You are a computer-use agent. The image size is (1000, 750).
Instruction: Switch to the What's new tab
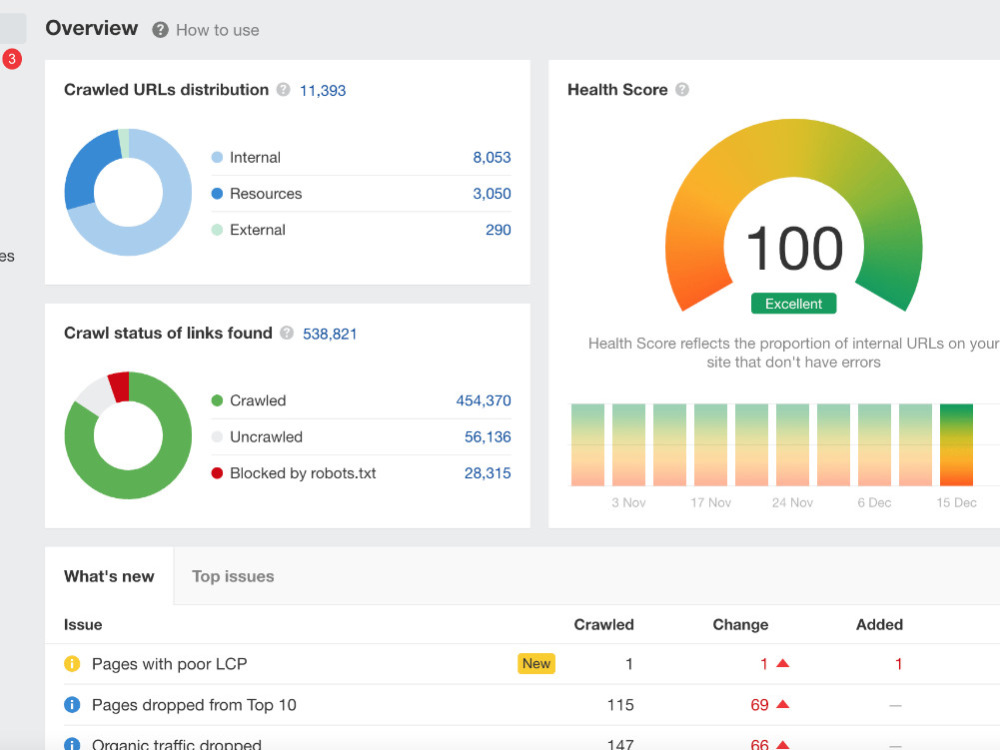coord(109,576)
